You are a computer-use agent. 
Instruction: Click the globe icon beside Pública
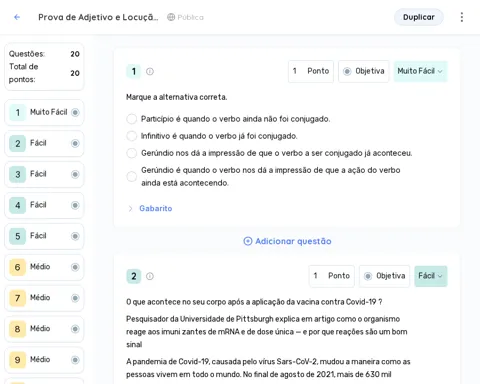point(171,17)
